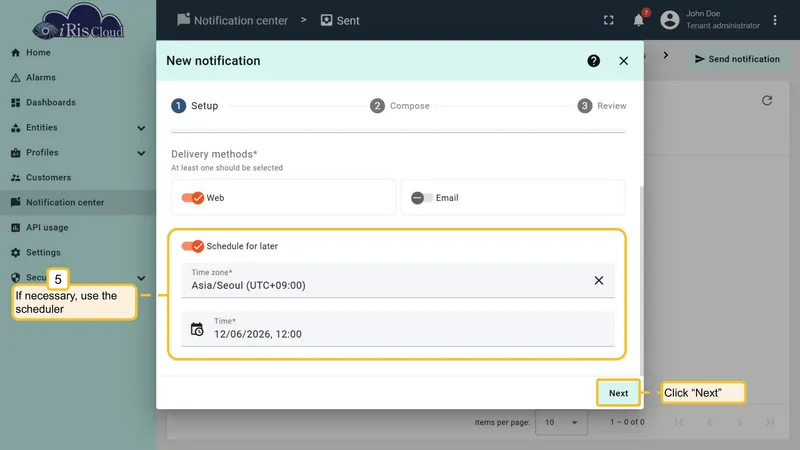
Task: Go to the previous page
Action: [x=709, y=422]
